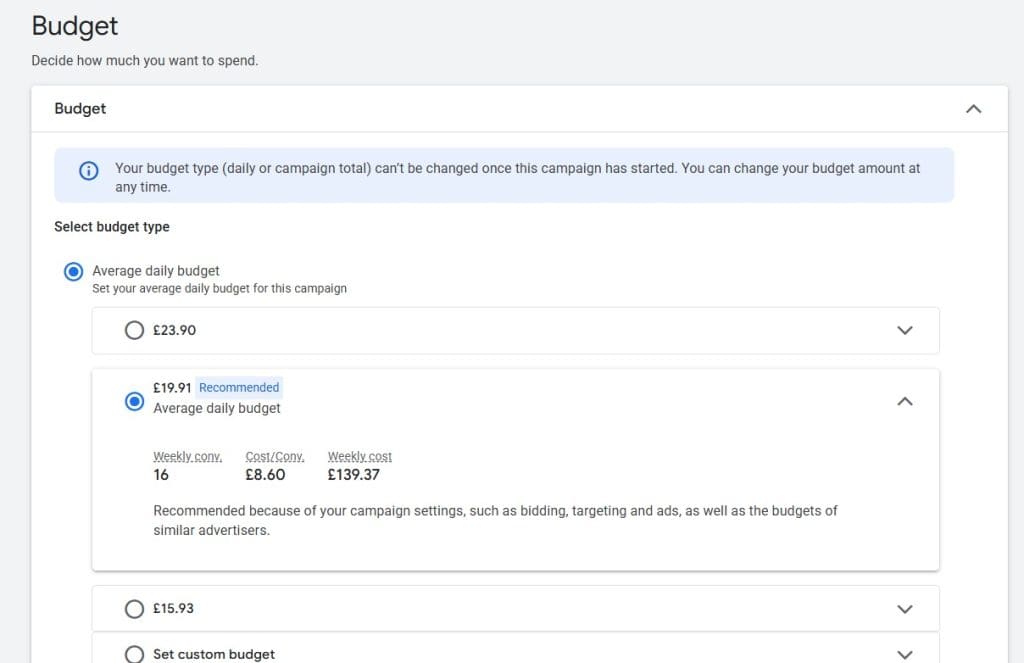Image resolution: width=1024 pixels, height=663 pixels.
Task: Click the Budget card header title
Action: (80, 108)
